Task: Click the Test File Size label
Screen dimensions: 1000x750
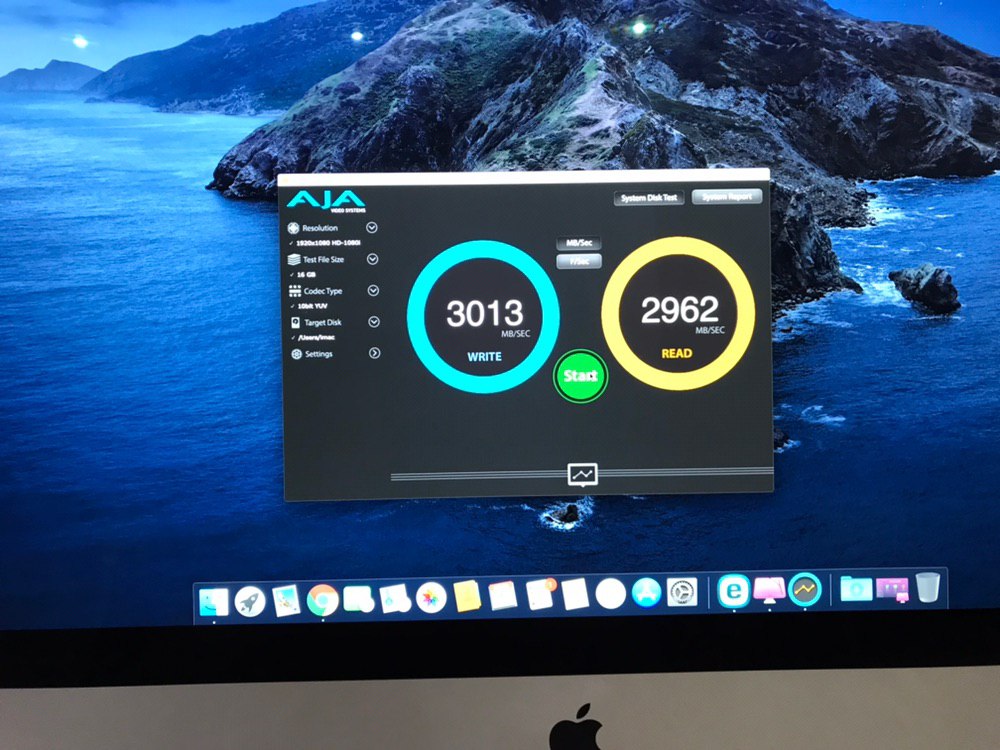Action: tap(323, 260)
